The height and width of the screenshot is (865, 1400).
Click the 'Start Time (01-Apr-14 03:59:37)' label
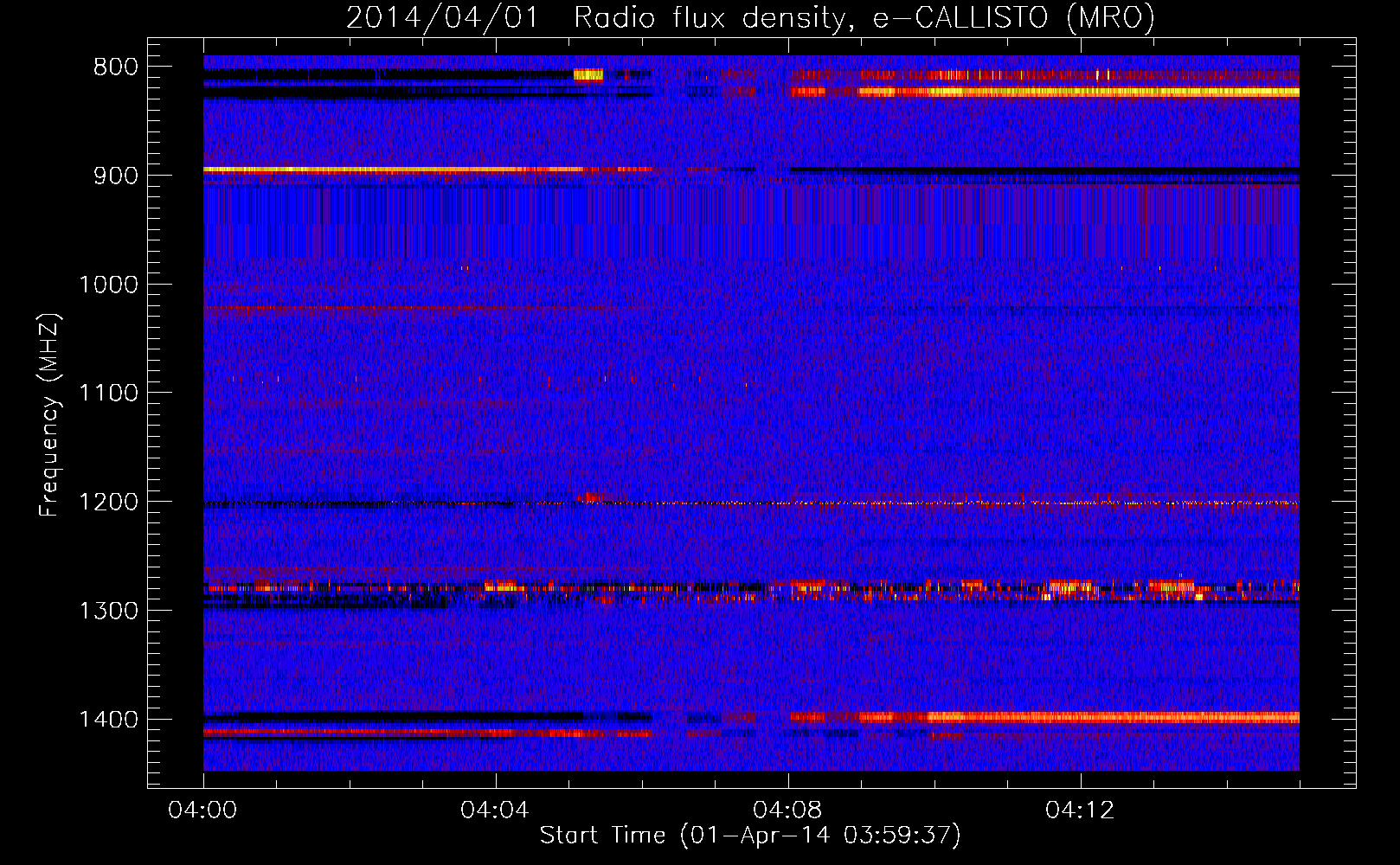750,836
